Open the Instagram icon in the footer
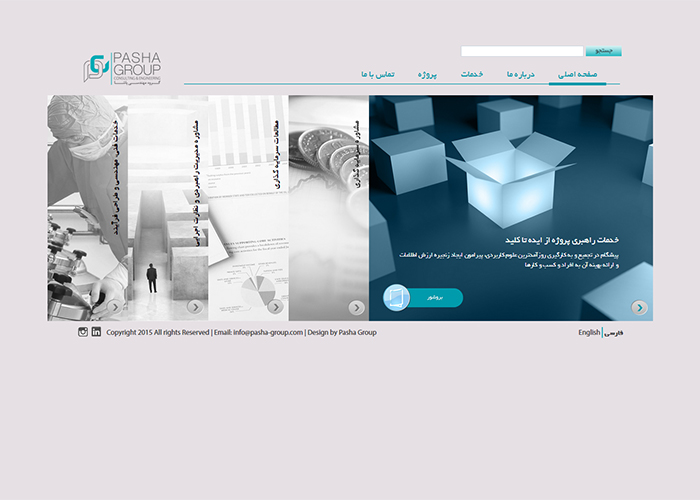The width and height of the screenshot is (700, 500). 83,332
